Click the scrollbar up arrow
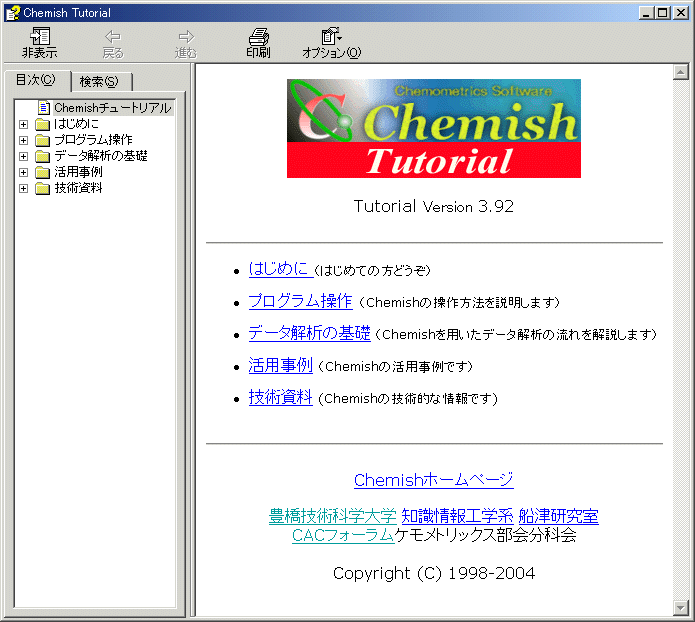 (x=680, y=72)
